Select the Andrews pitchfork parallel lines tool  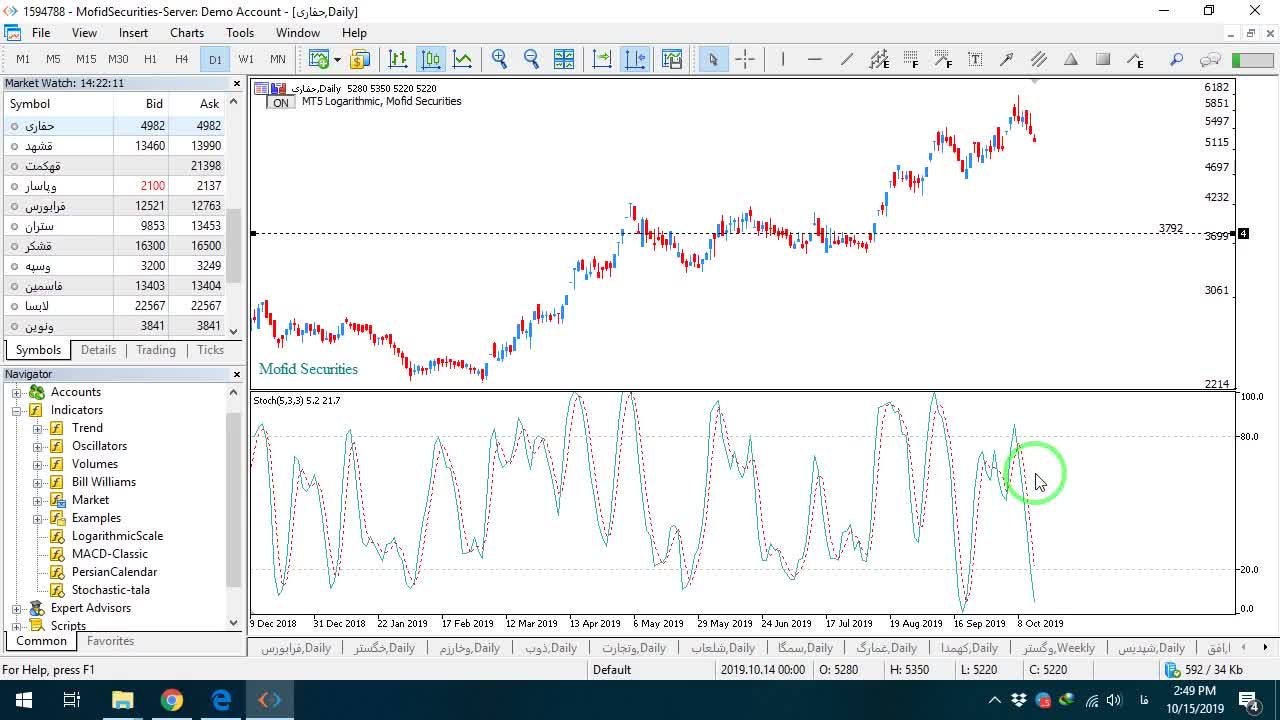1039,59
